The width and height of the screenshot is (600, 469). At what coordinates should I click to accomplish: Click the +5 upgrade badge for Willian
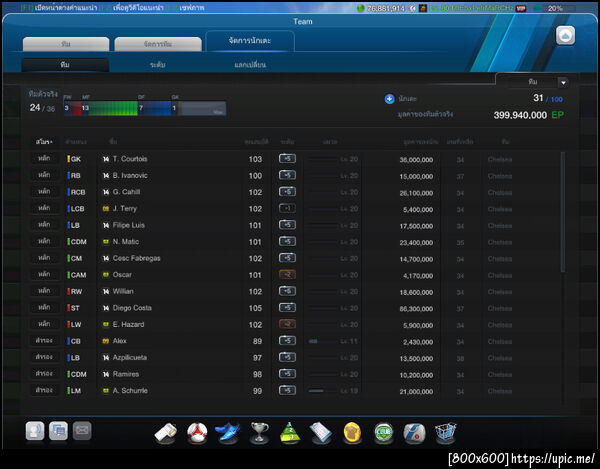coord(287,291)
